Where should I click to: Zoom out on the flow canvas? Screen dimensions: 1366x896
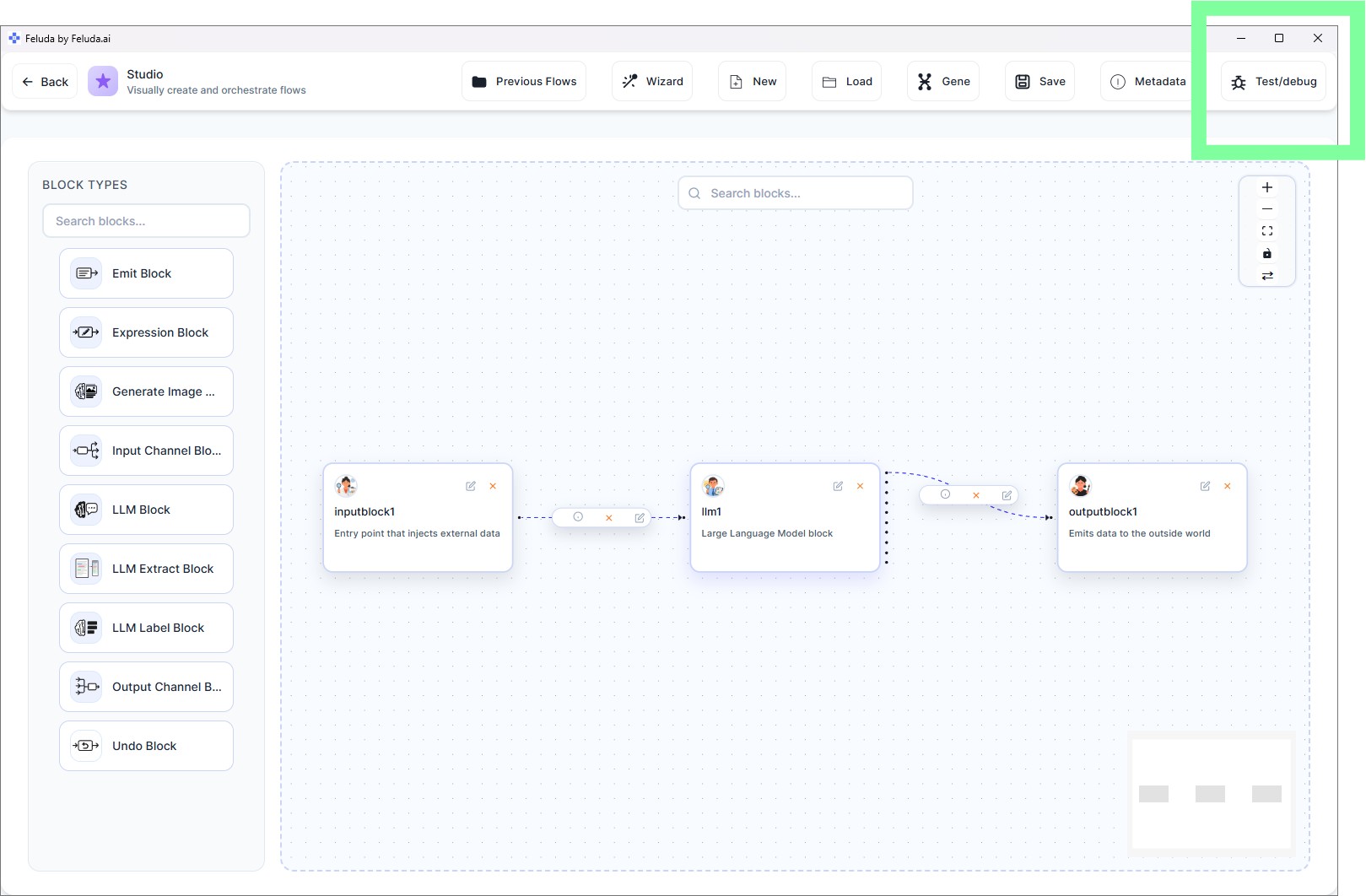click(1266, 208)
